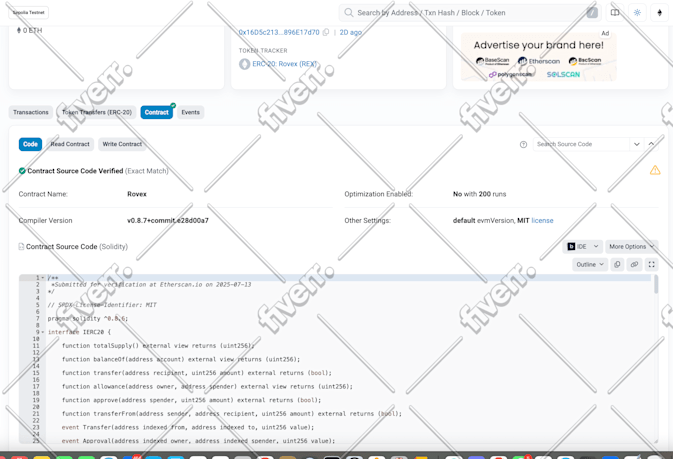
Task: Open the IDE dropdown
Action: pos(583,246)
